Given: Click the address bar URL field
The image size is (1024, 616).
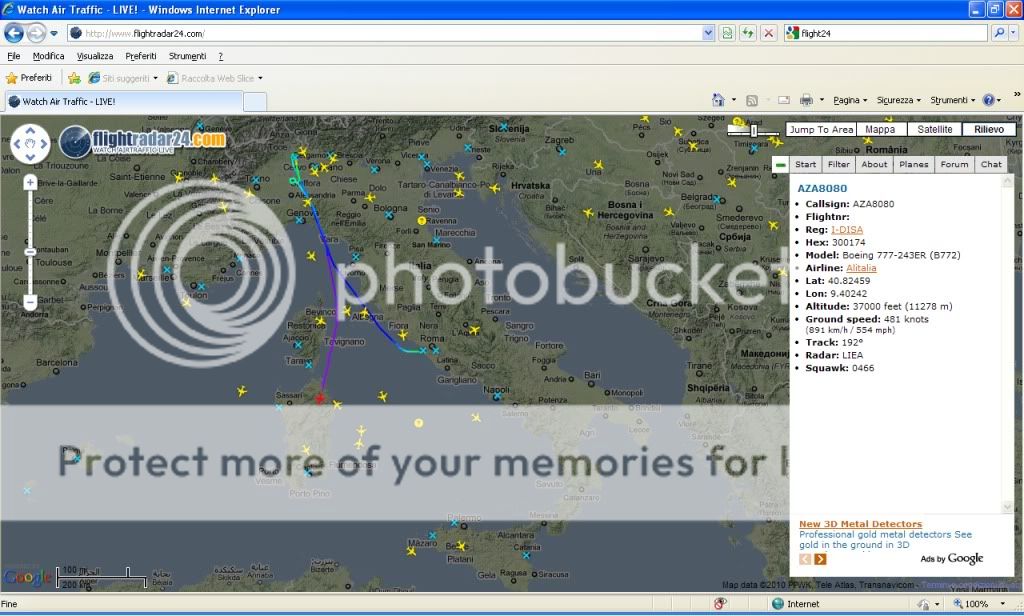Looking at the screenshot, I should point(384,33).
